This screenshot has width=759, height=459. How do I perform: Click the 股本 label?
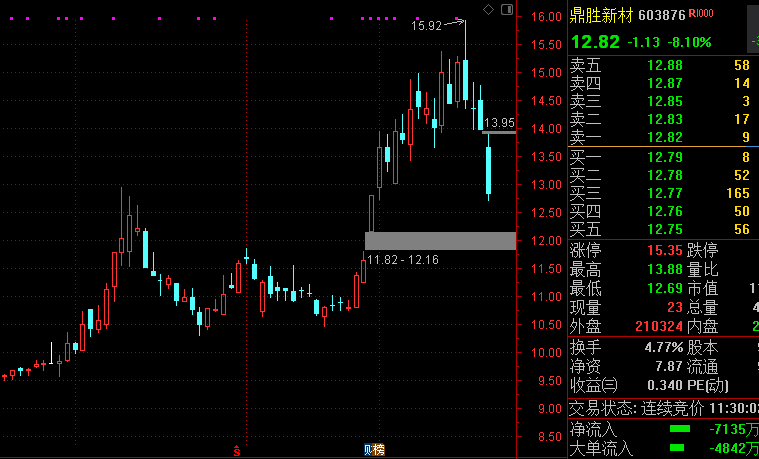pyautogui.click(x=702, y=348)
